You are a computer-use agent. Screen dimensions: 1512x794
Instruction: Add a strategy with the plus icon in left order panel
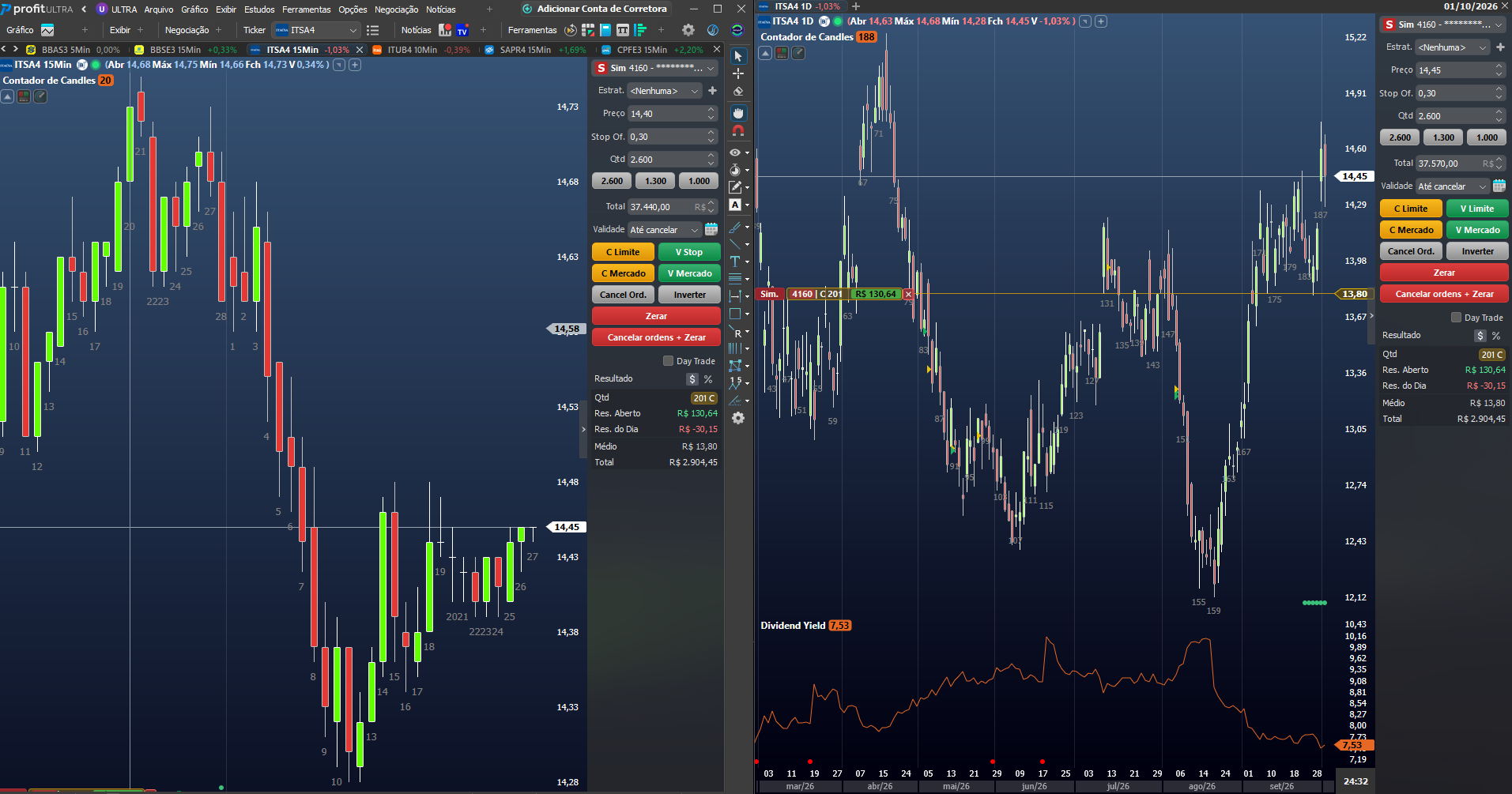point(712,91)
